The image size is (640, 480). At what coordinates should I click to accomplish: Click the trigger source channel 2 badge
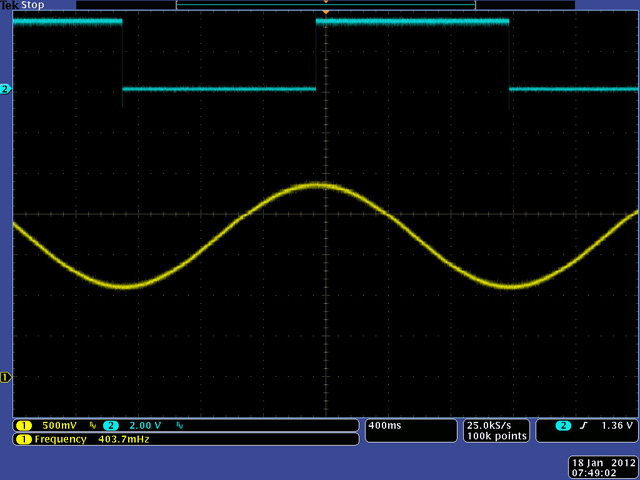pos(563,425)
